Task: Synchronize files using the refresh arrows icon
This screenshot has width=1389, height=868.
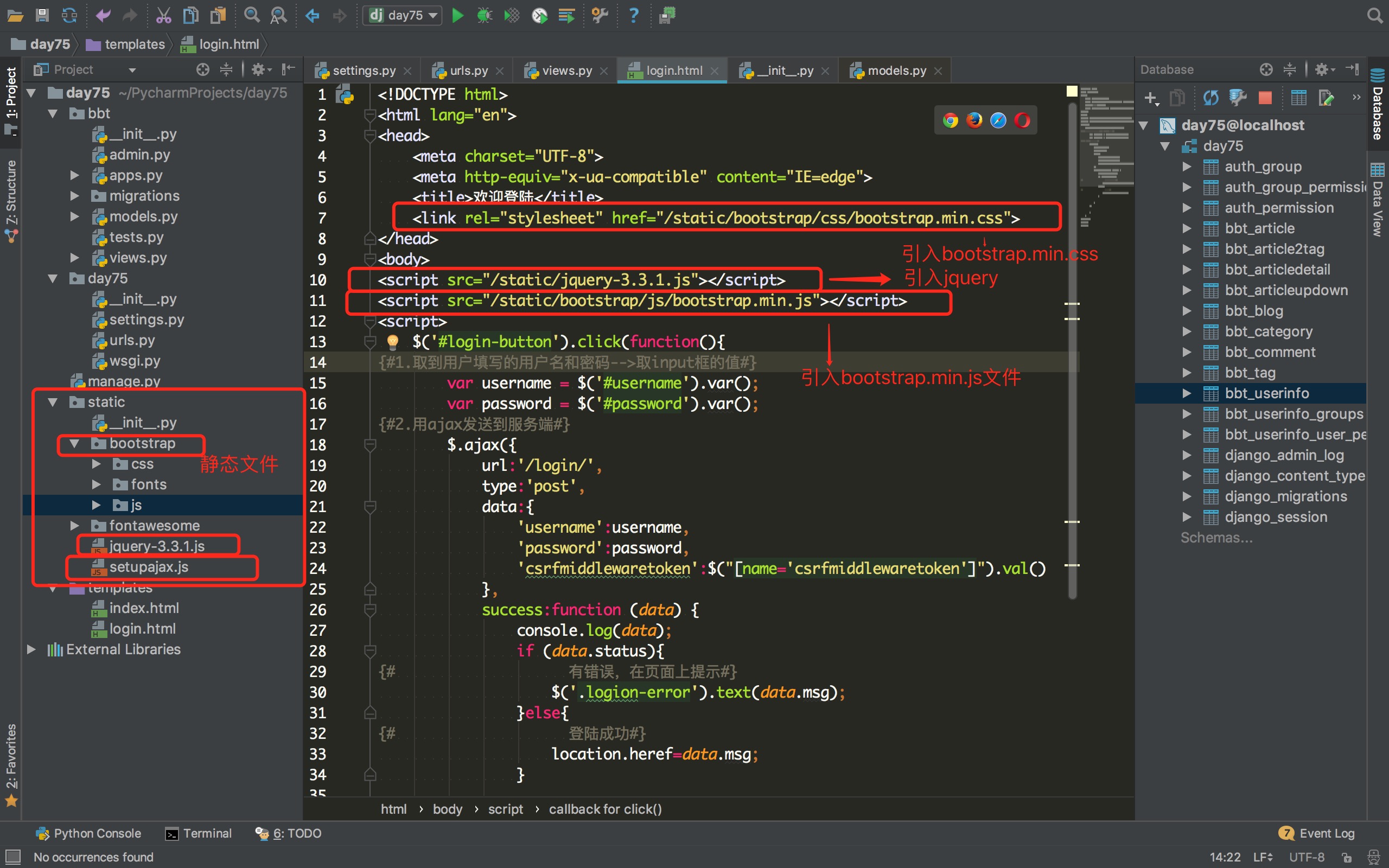Action: click(x=69, y=15)
